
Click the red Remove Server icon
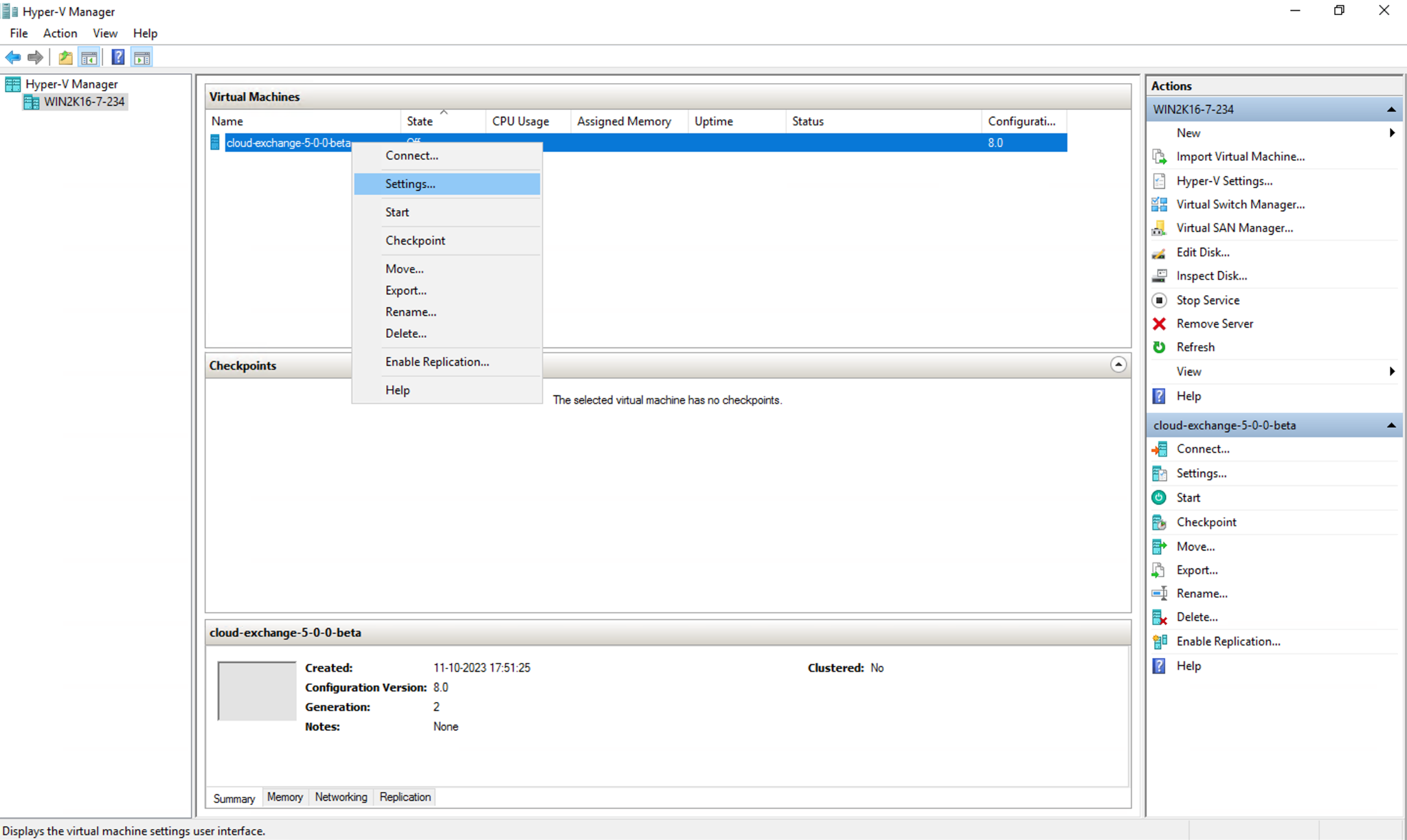pyautogui.click(x=1159, y=323)
